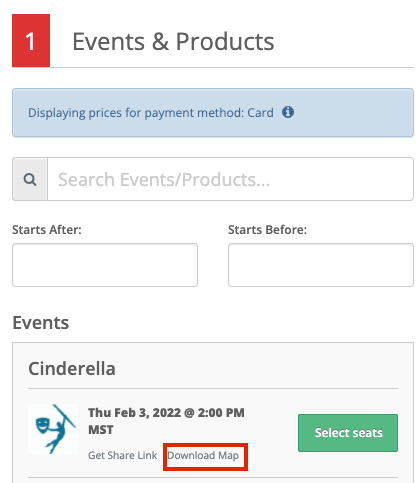
Task: Open the Starts Before date field
Action: [x=321, y=265]
